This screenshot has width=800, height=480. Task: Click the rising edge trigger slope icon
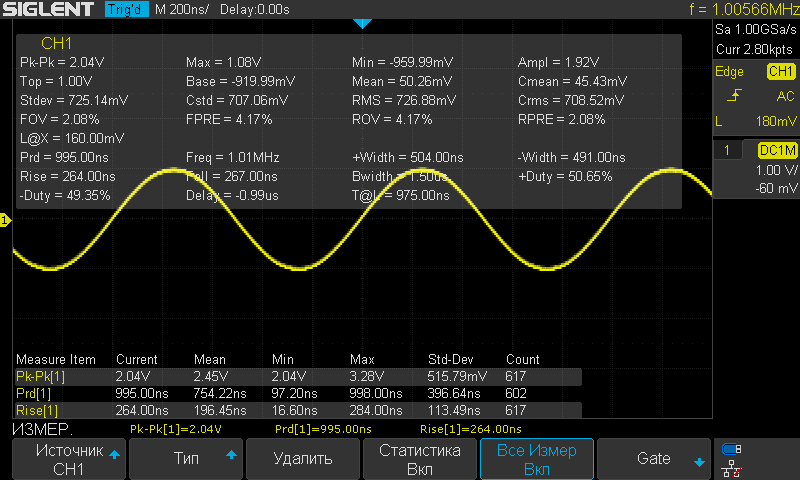point(734,95)
